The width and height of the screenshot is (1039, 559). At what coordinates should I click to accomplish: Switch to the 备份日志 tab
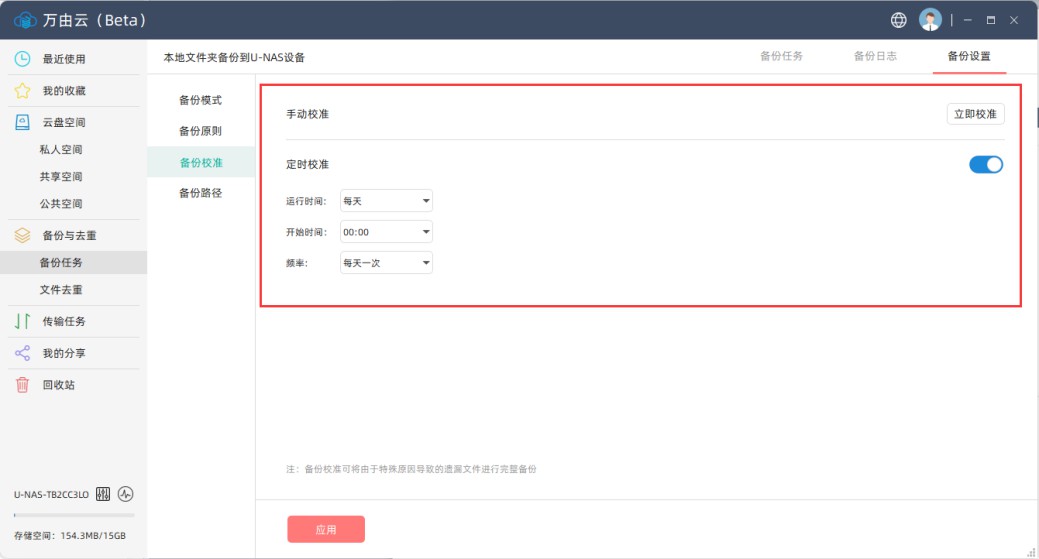[875, 56]
